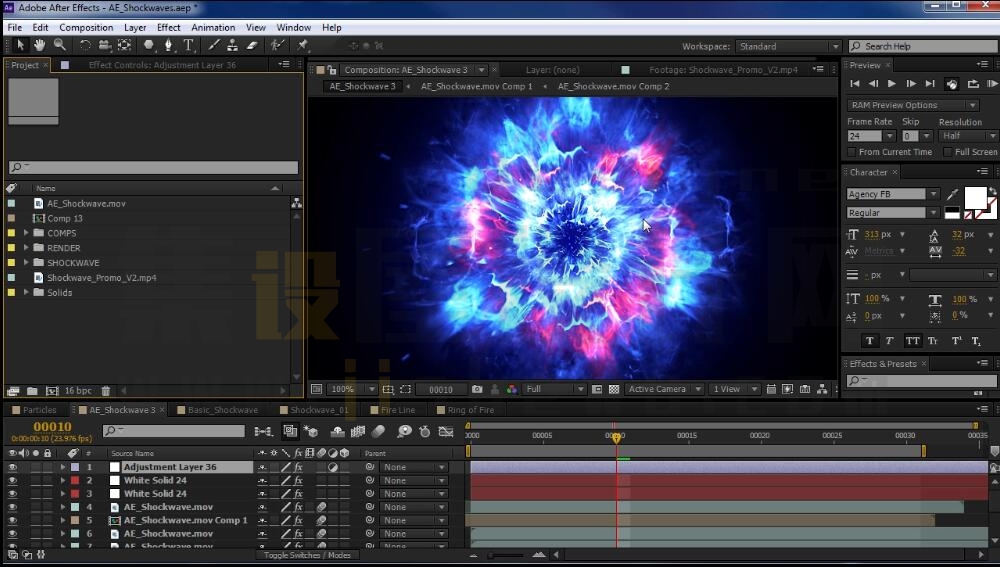Switch to the Ring of Fire timeline tab
Viewport: 1000px width, 567px height.
(470, 410)
